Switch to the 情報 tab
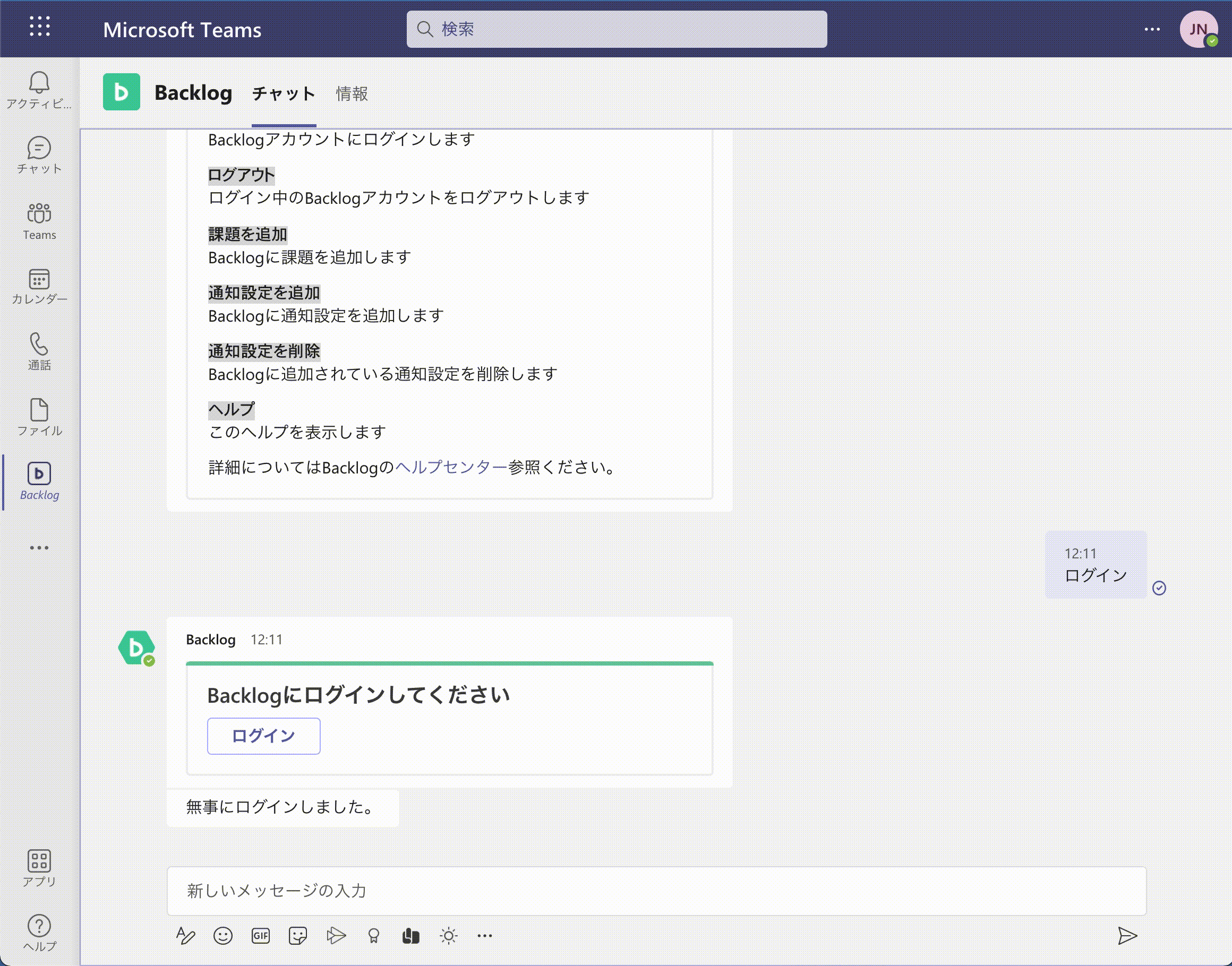Viewport: 1232px width, 966px height. point(352,93)
